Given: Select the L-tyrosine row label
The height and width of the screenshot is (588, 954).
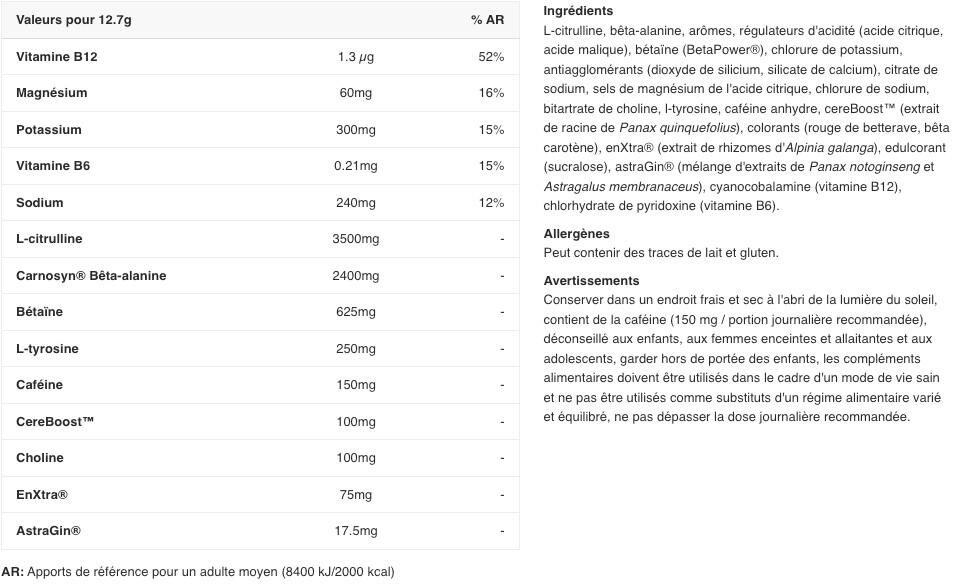Looking at the screenshot, I should coord(47,349).
